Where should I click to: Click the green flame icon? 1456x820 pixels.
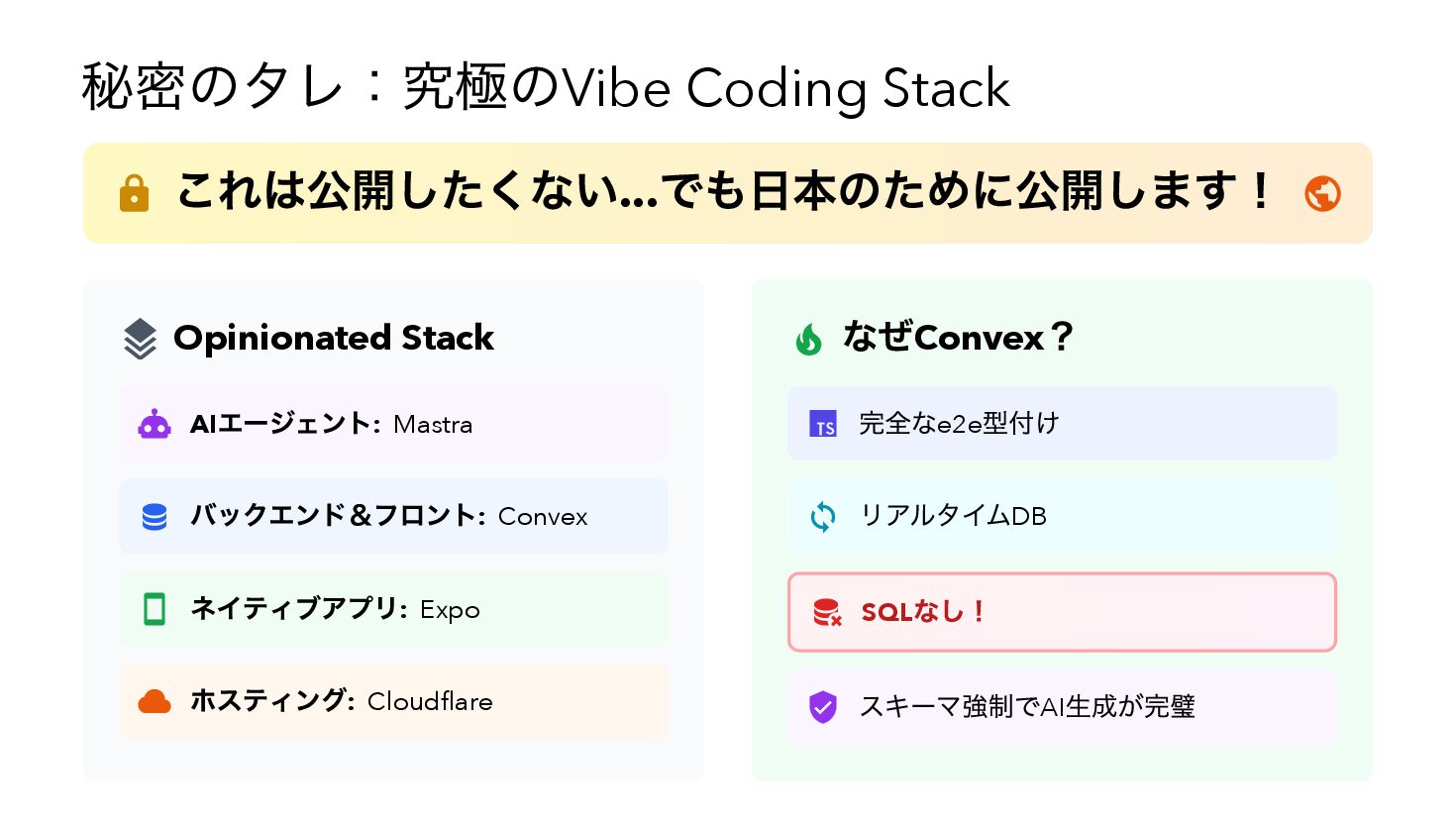pyautogui.click(x=808, y=340)
